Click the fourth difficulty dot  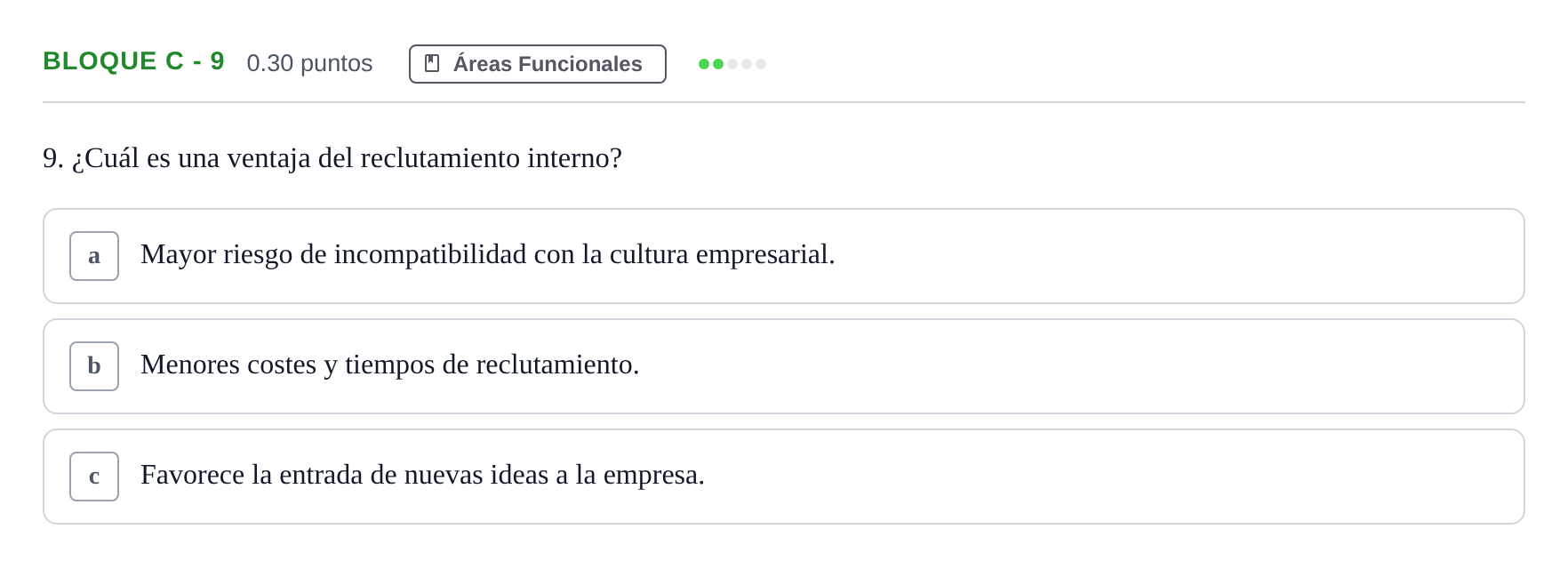747,64
